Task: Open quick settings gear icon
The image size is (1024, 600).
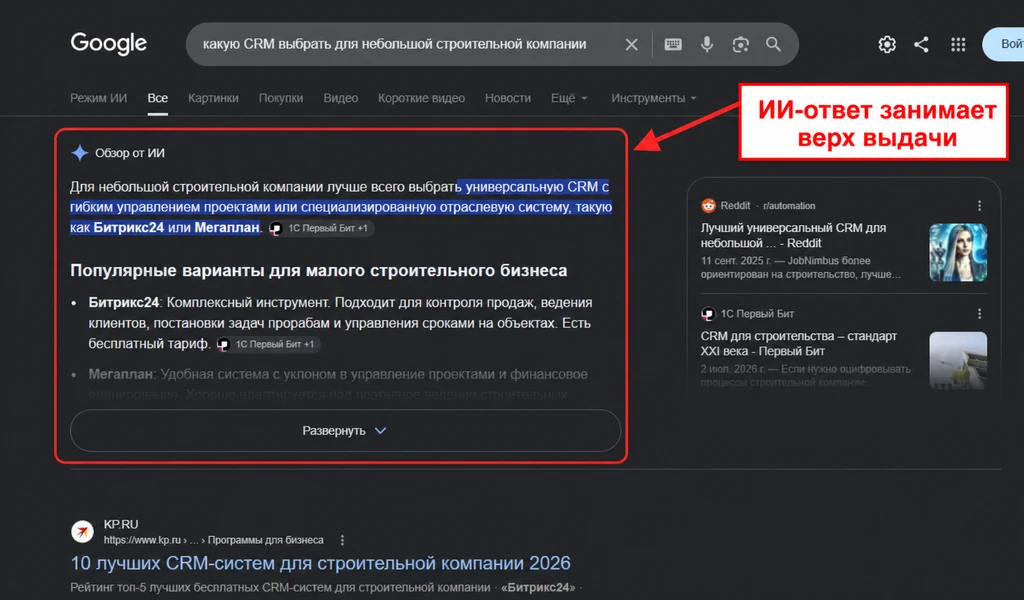Action: tap(887, 44)
